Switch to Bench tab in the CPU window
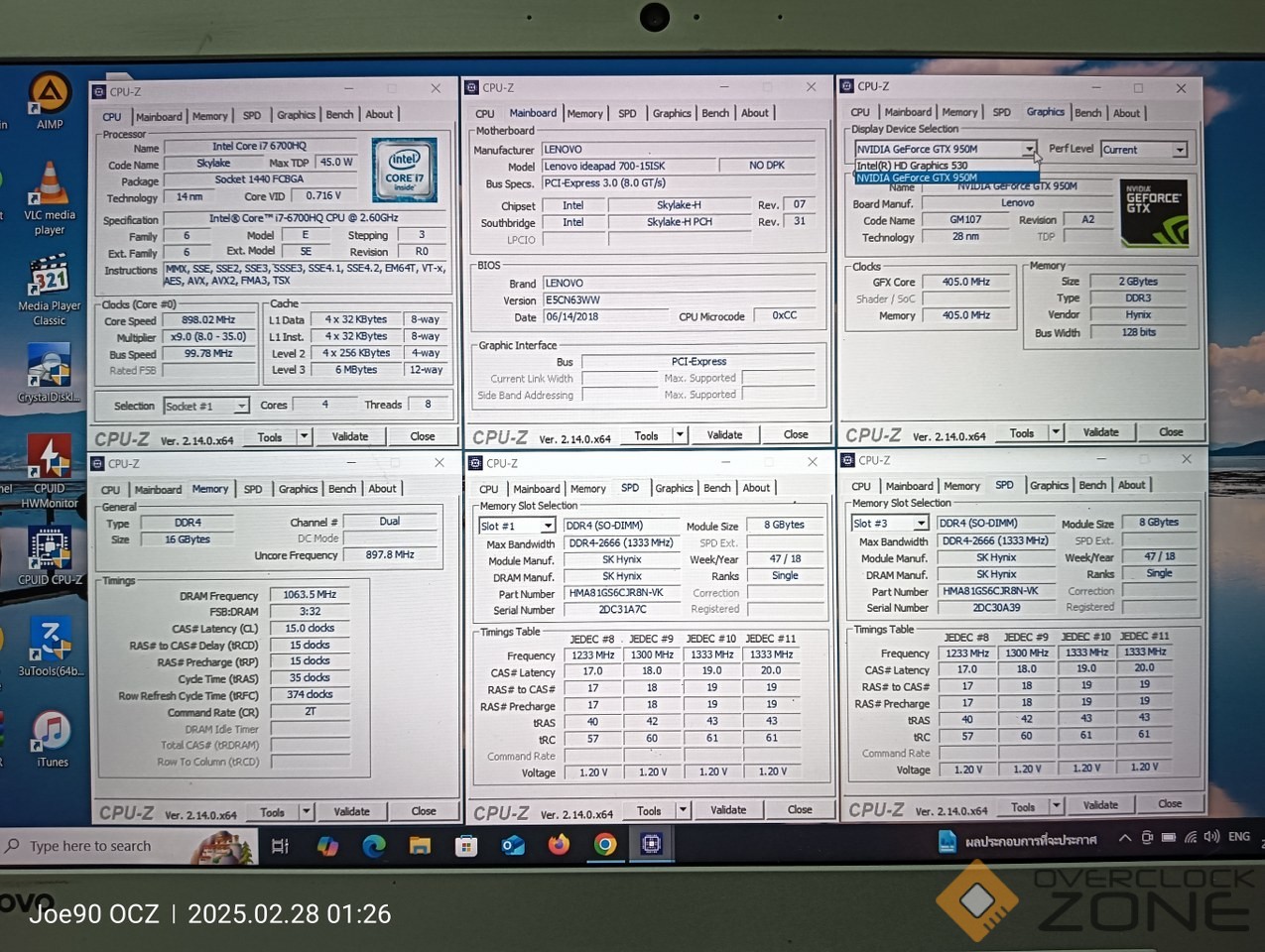The width and height of the screenshot is (1265, 952). pyautogui.click(x=339, y=115)
